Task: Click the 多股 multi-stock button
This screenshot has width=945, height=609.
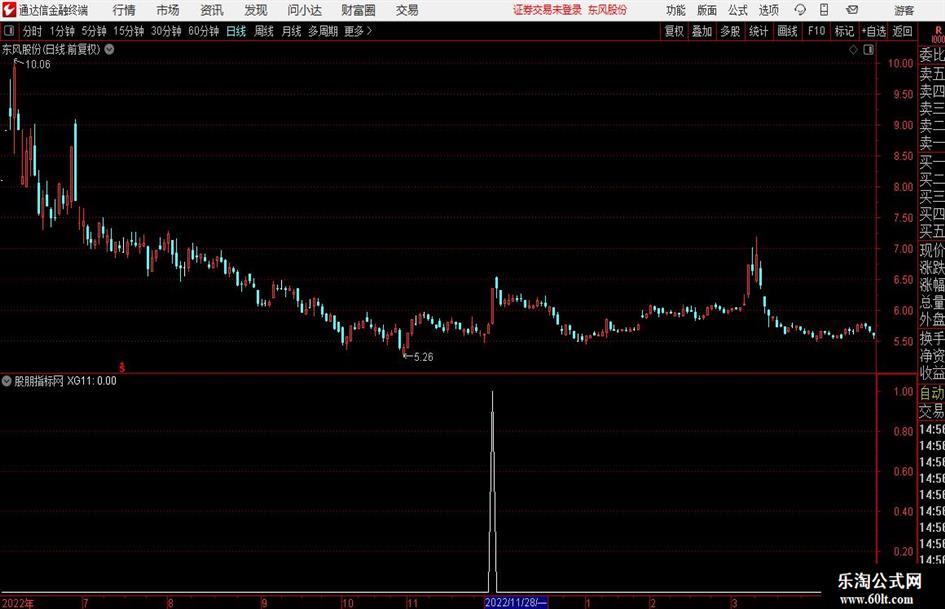Action: (x=730, y=31)
